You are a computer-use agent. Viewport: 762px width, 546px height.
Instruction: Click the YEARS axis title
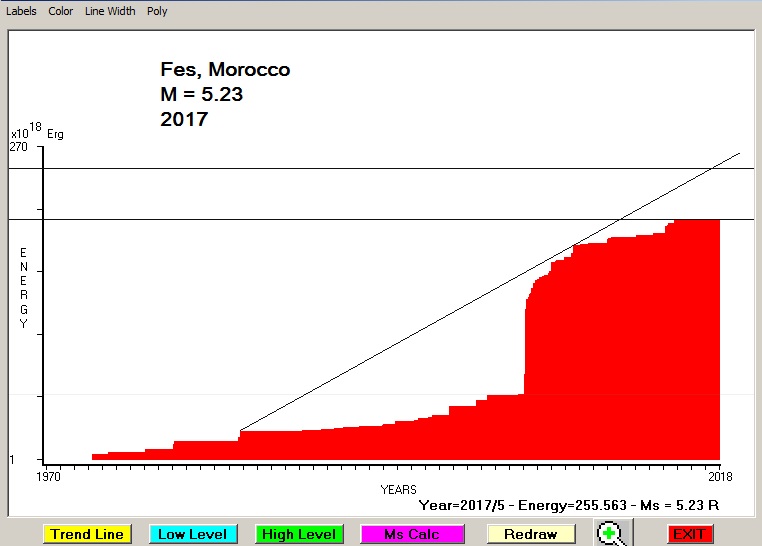coord(398,489)
